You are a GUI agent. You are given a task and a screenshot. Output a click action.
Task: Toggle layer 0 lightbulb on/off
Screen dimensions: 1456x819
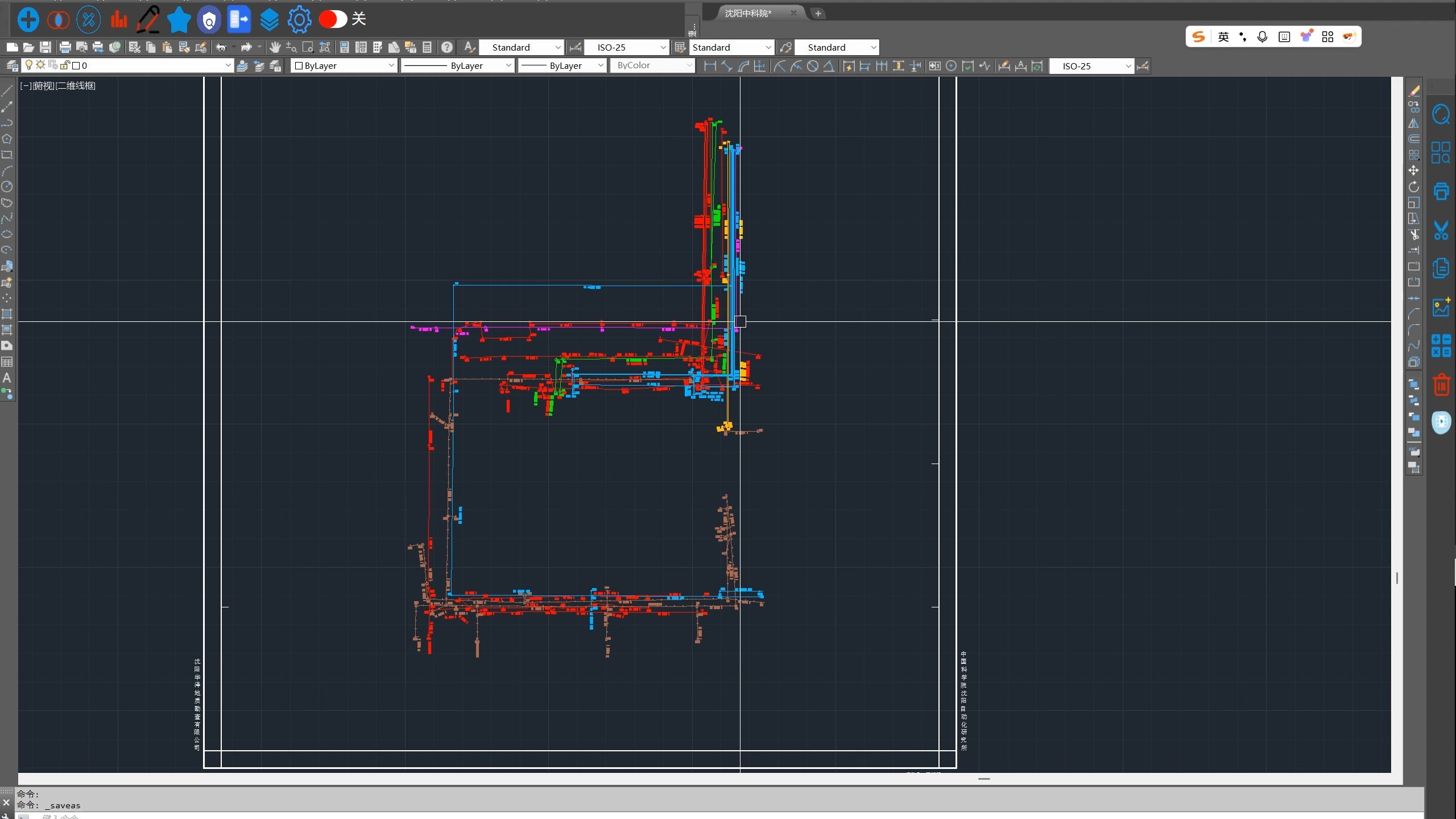tap(29, 65)
